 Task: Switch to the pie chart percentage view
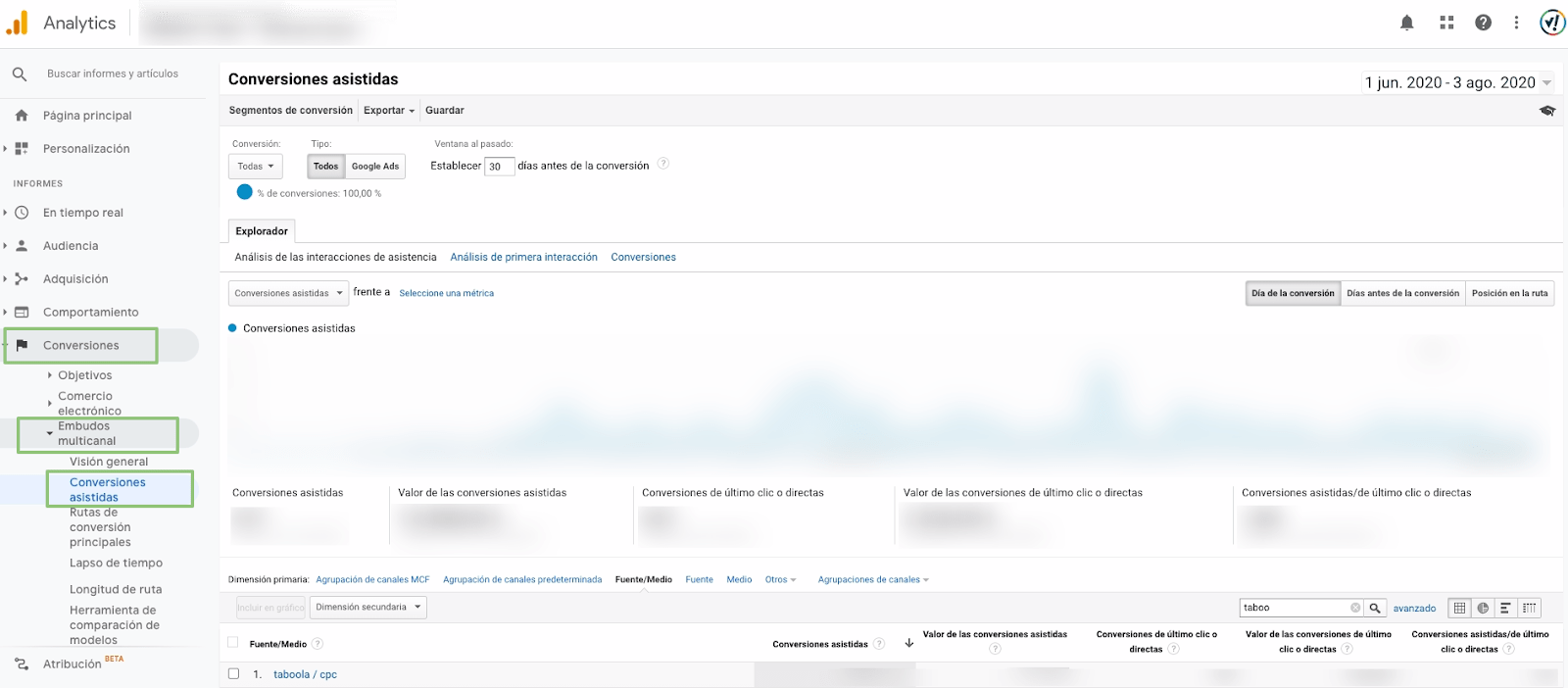click(1483, 608)
